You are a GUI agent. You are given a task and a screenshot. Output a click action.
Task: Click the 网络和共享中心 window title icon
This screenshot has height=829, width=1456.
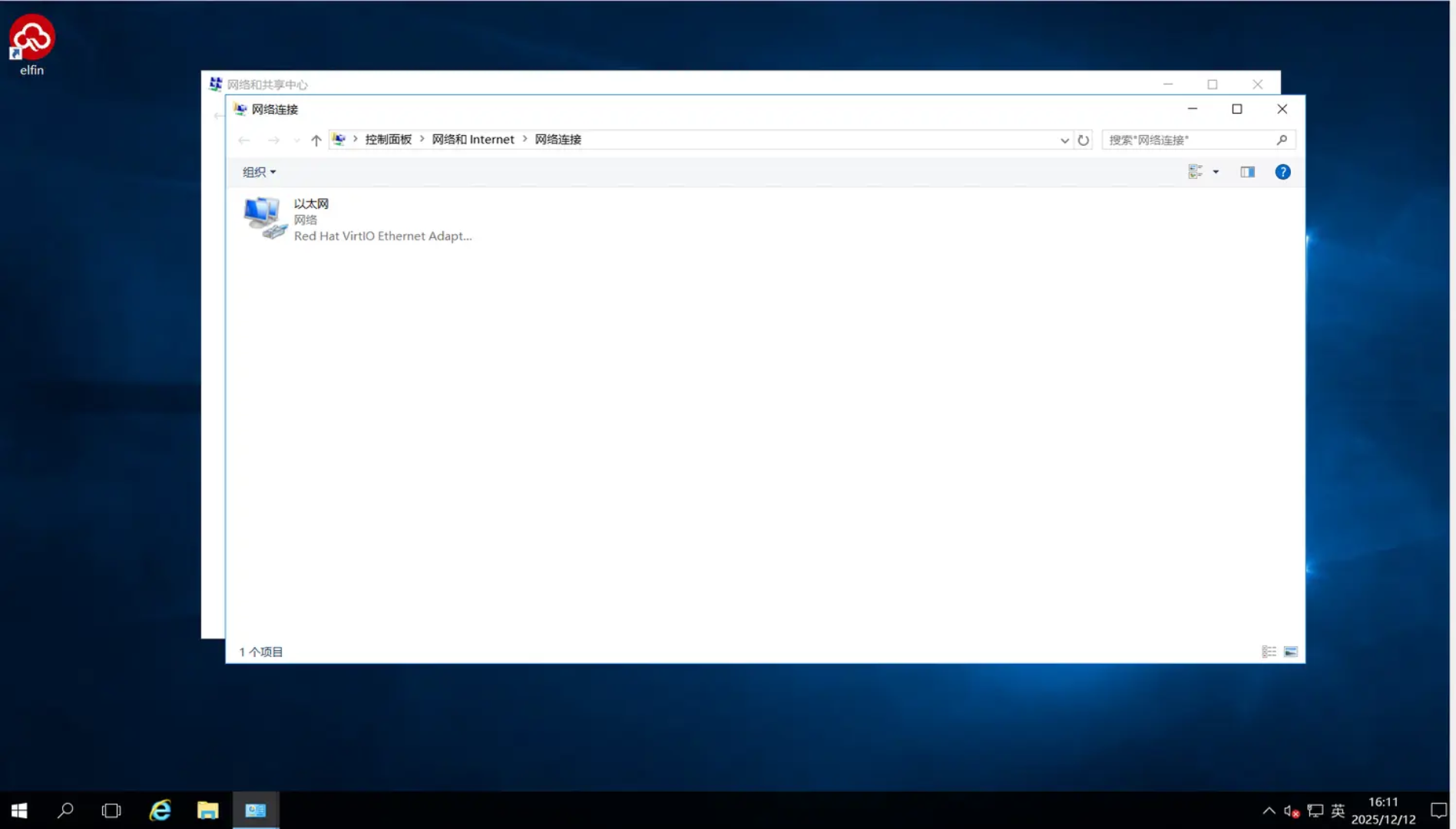pos(216,84)
